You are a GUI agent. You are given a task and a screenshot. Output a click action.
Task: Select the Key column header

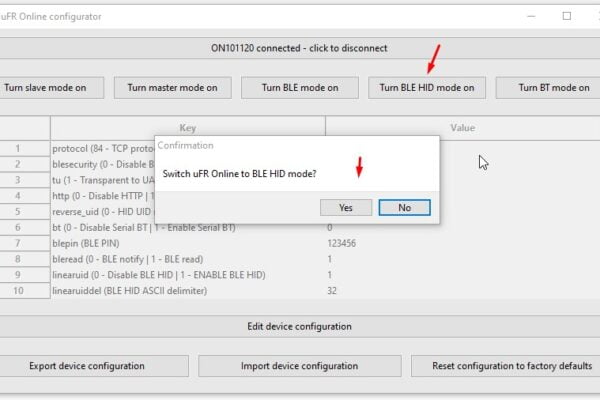[188, 128]
